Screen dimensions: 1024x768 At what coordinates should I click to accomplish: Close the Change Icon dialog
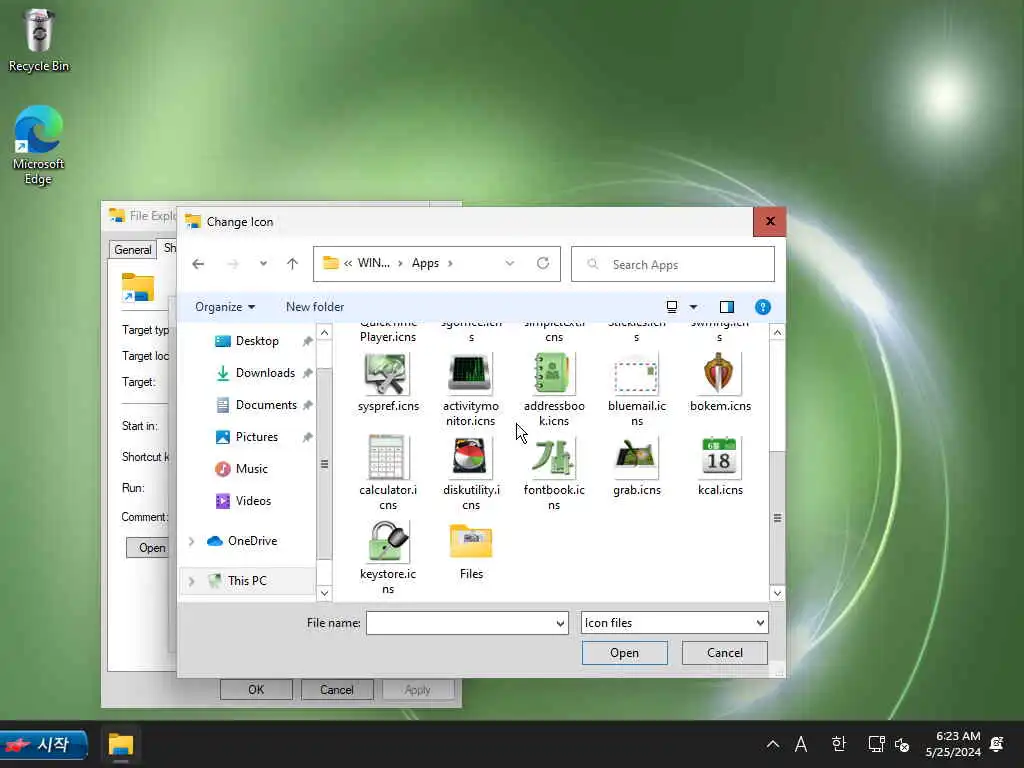click(x=769, y=221)
